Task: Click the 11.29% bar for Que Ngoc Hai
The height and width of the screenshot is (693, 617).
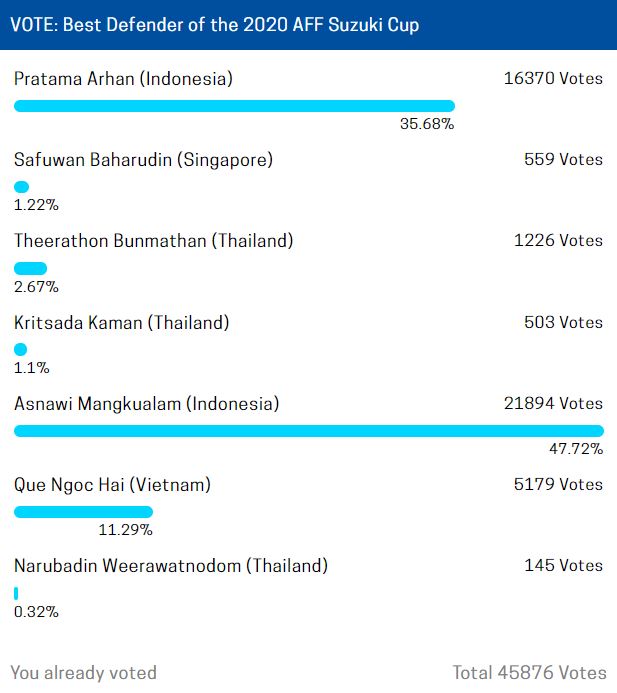Action: click(x=84, y=512)
